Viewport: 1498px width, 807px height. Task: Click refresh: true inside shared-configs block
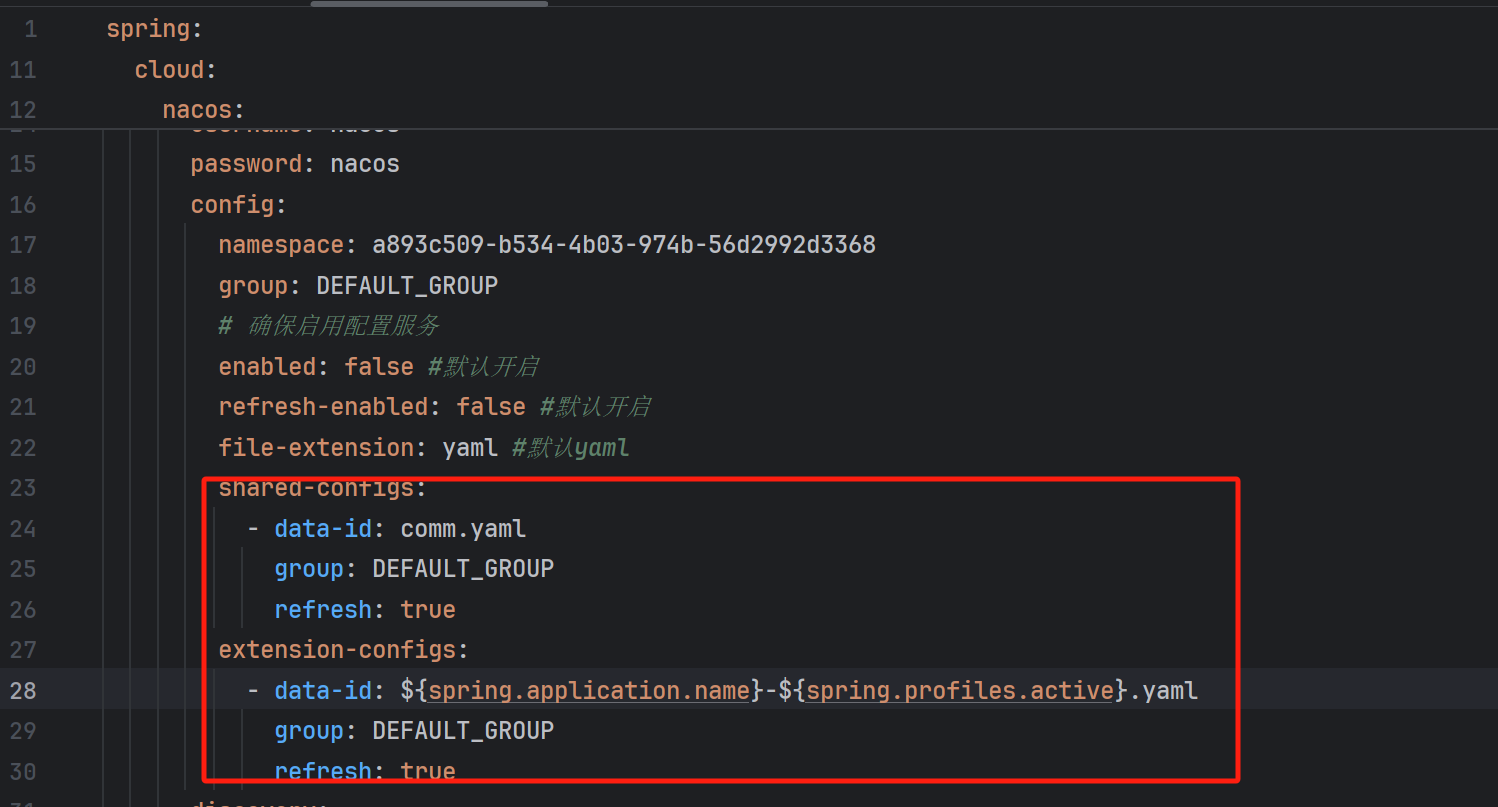tap(362, 609)
